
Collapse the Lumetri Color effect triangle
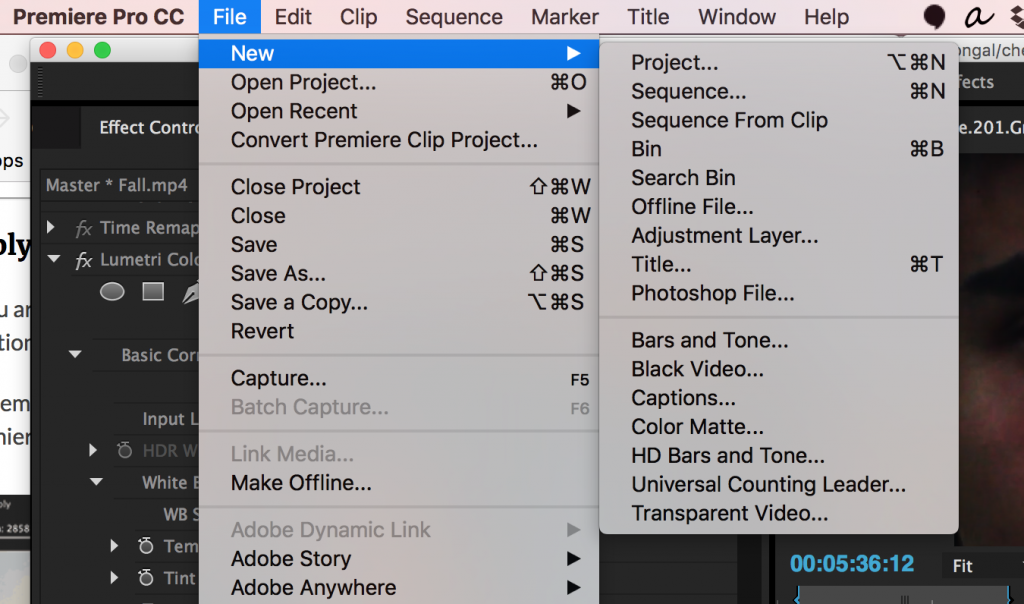click(x=54, y=259)
